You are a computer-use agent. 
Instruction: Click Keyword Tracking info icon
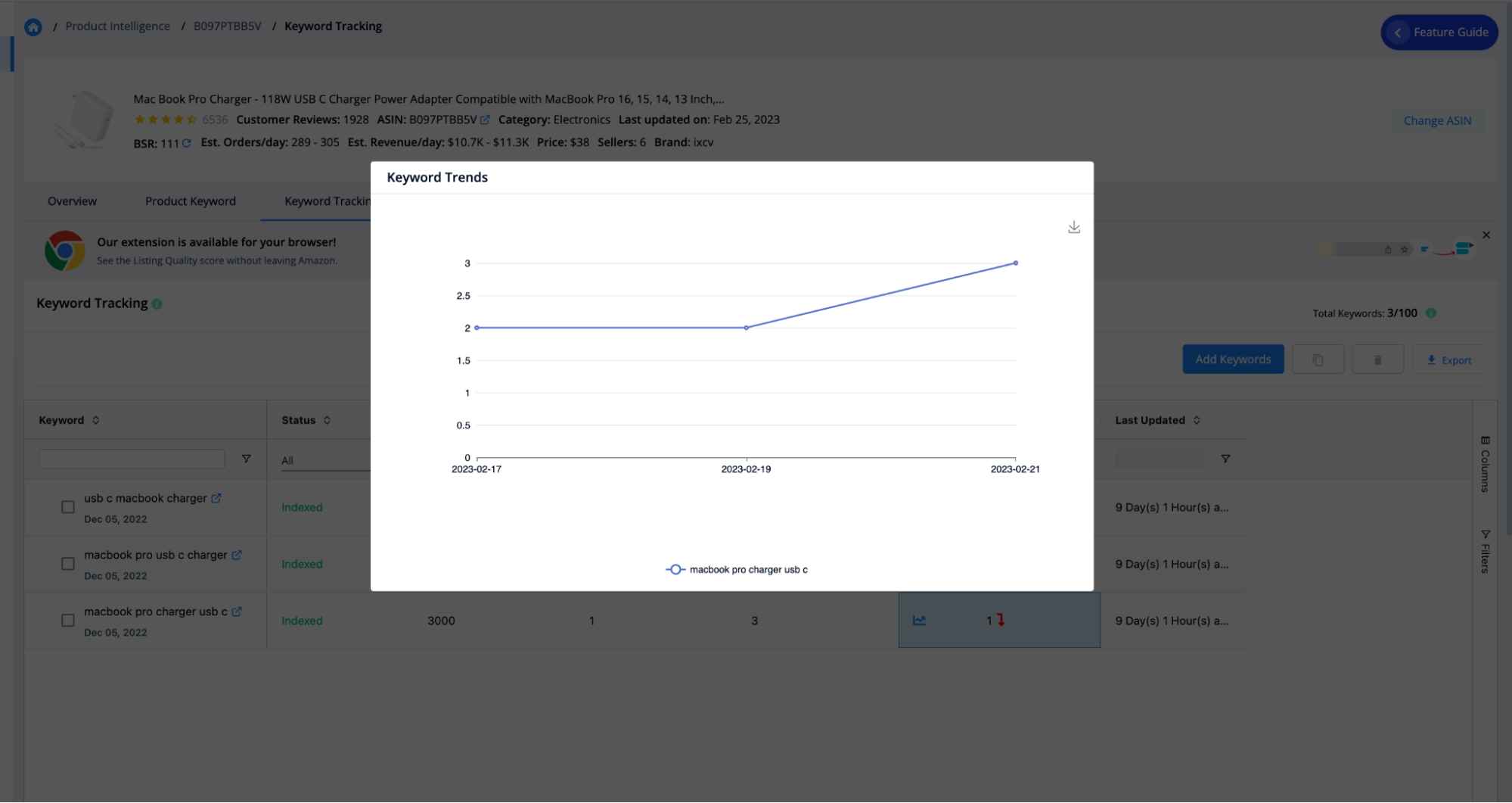coord(157,304)
